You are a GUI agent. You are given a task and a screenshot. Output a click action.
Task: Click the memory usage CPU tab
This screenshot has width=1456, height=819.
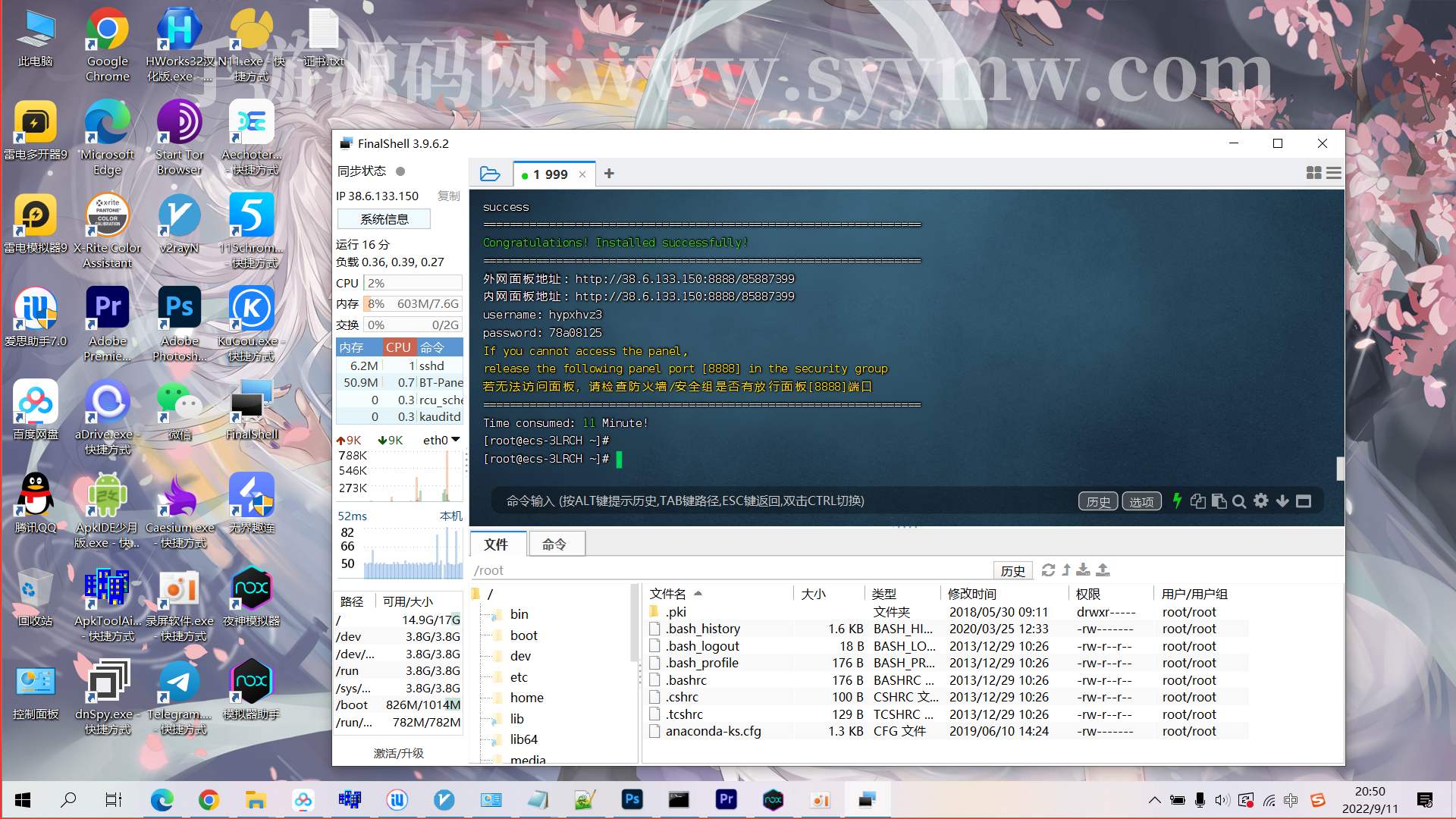pyautogui.click(x=397, y=346)
